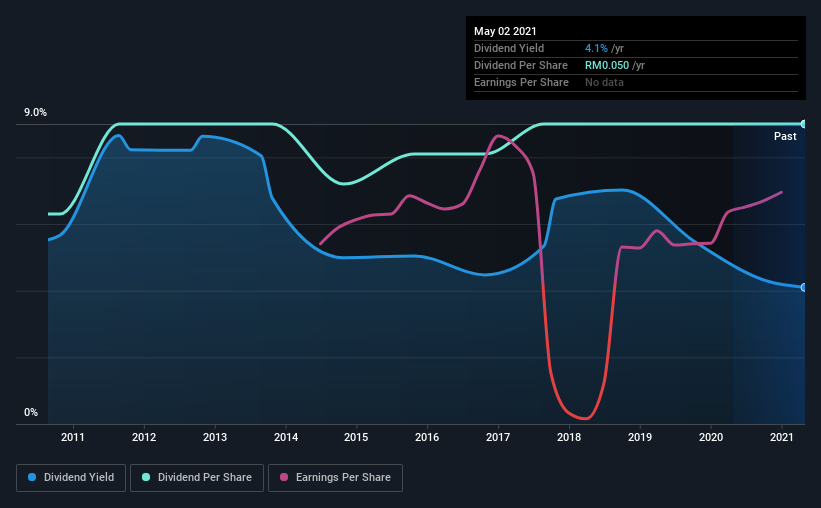Click the 4.1% dividend yield tooltip value
This screenshot has height=508, width=821.
click(596, 48)
